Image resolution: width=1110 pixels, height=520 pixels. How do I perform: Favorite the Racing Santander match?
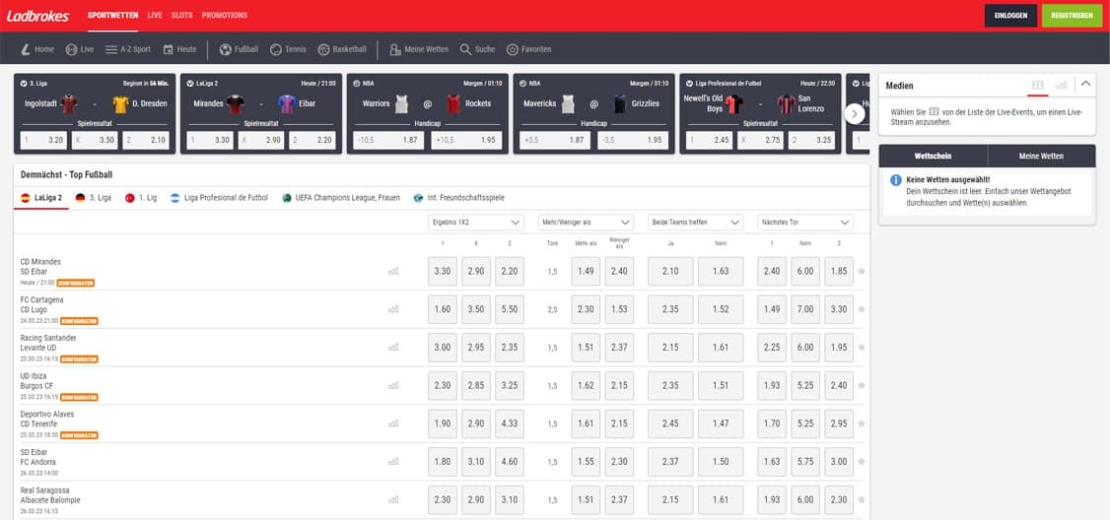[862, 347]
